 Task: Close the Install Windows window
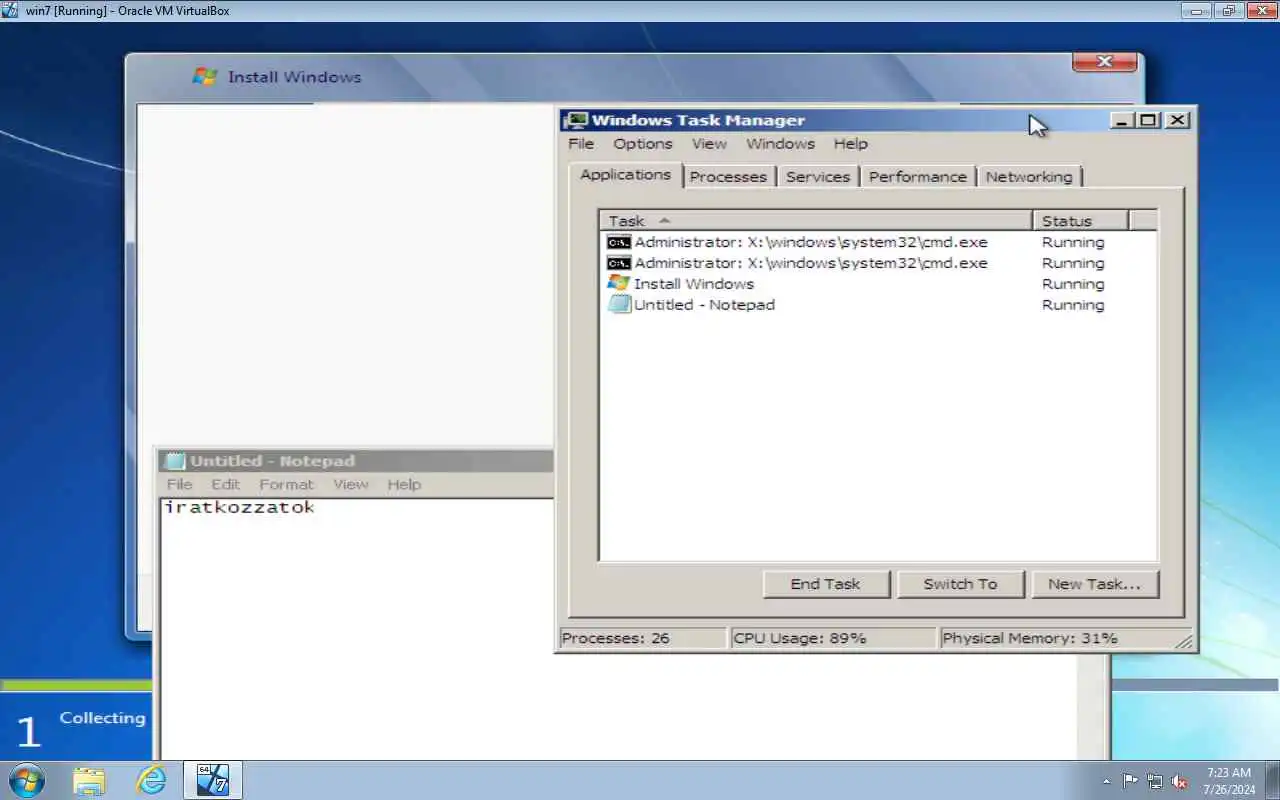click(x=1104, y=62)
